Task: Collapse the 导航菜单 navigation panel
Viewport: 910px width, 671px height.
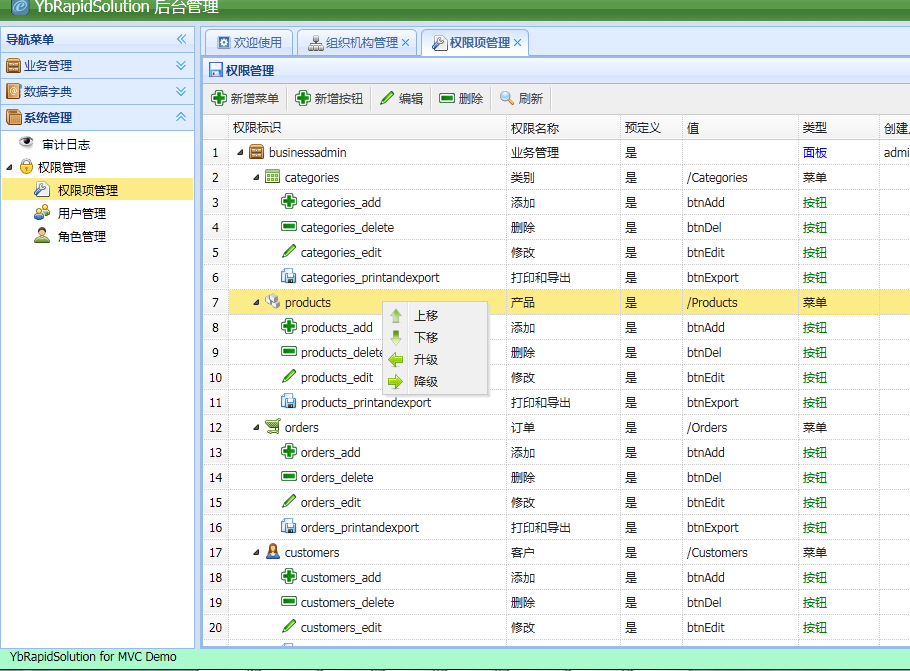Action: 182,39
